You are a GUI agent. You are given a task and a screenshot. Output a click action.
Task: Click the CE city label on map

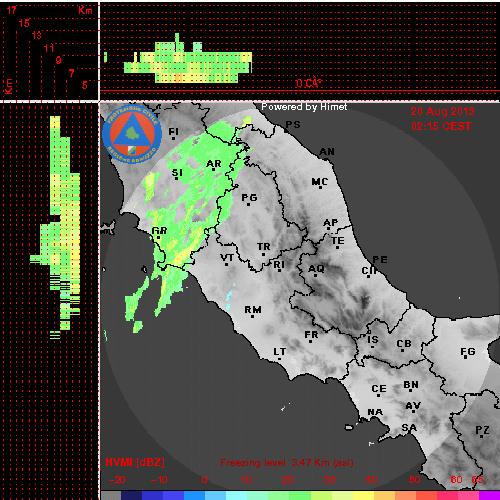pos(379,389)
